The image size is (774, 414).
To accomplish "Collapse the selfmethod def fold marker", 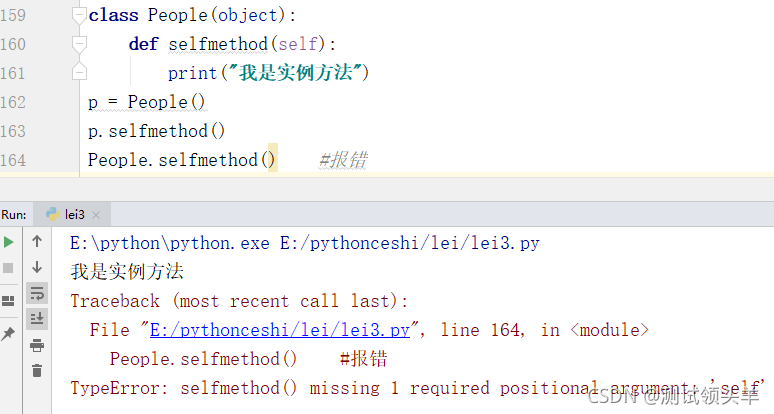I will tap(80, 45).
